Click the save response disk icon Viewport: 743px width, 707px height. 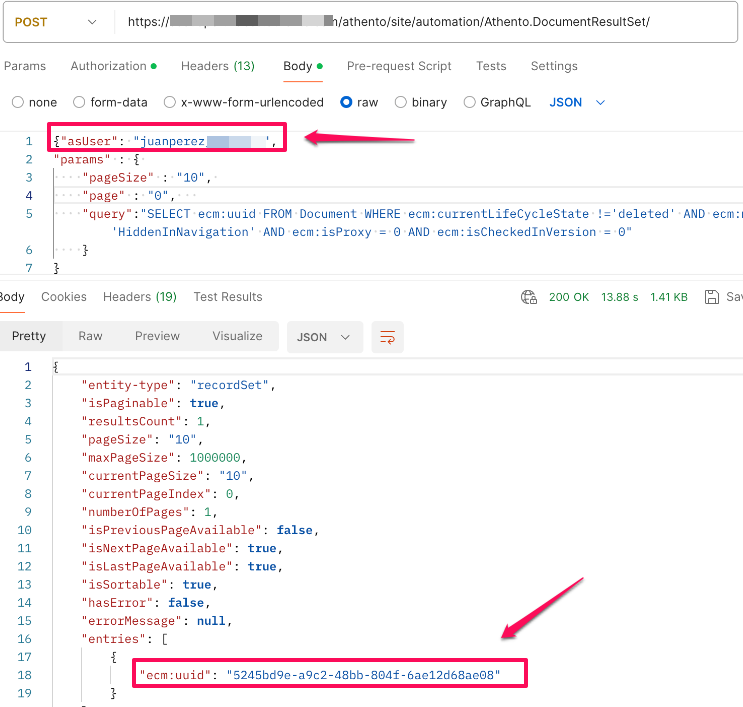click(x=712, y=297)
